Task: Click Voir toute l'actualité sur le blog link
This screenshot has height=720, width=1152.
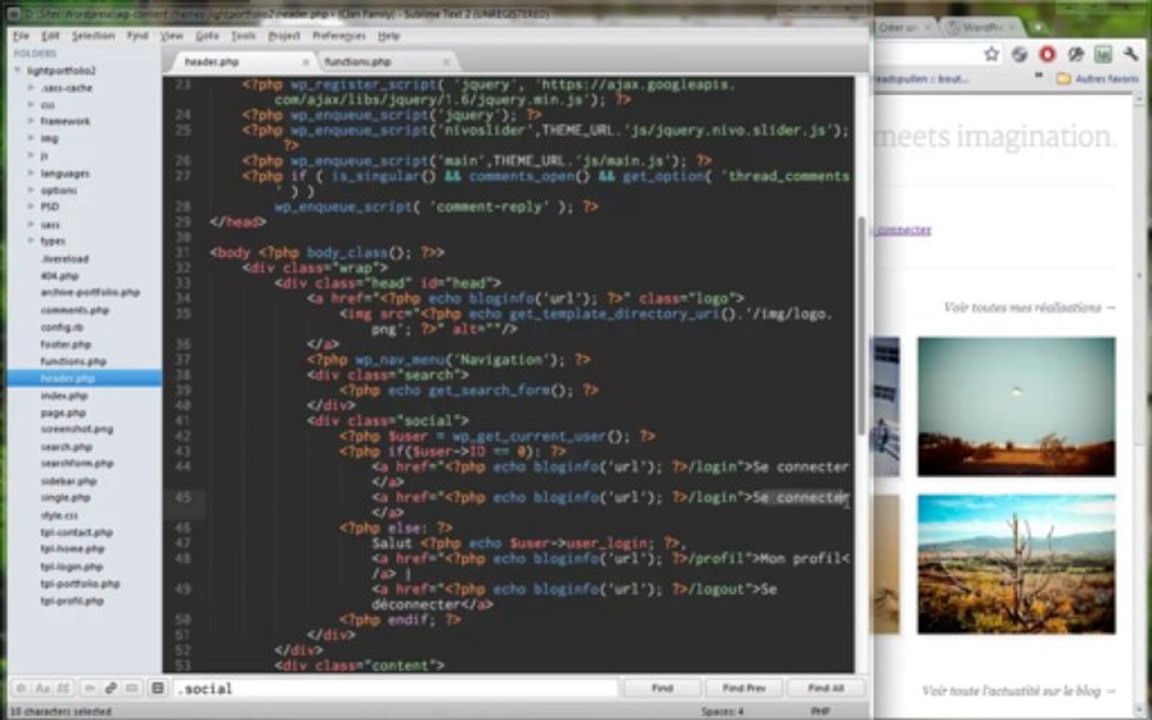Action: 1018,691
